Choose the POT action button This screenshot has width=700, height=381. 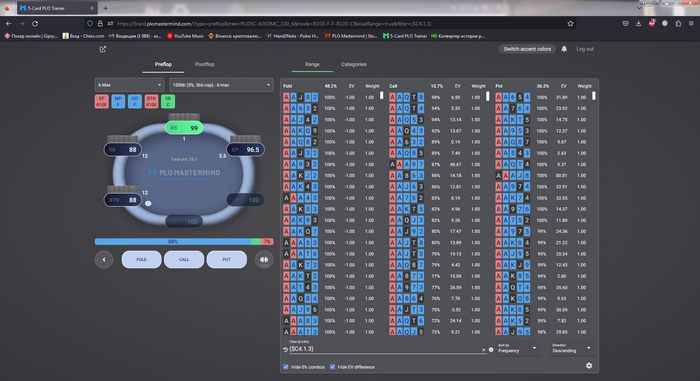click(227, 260)
